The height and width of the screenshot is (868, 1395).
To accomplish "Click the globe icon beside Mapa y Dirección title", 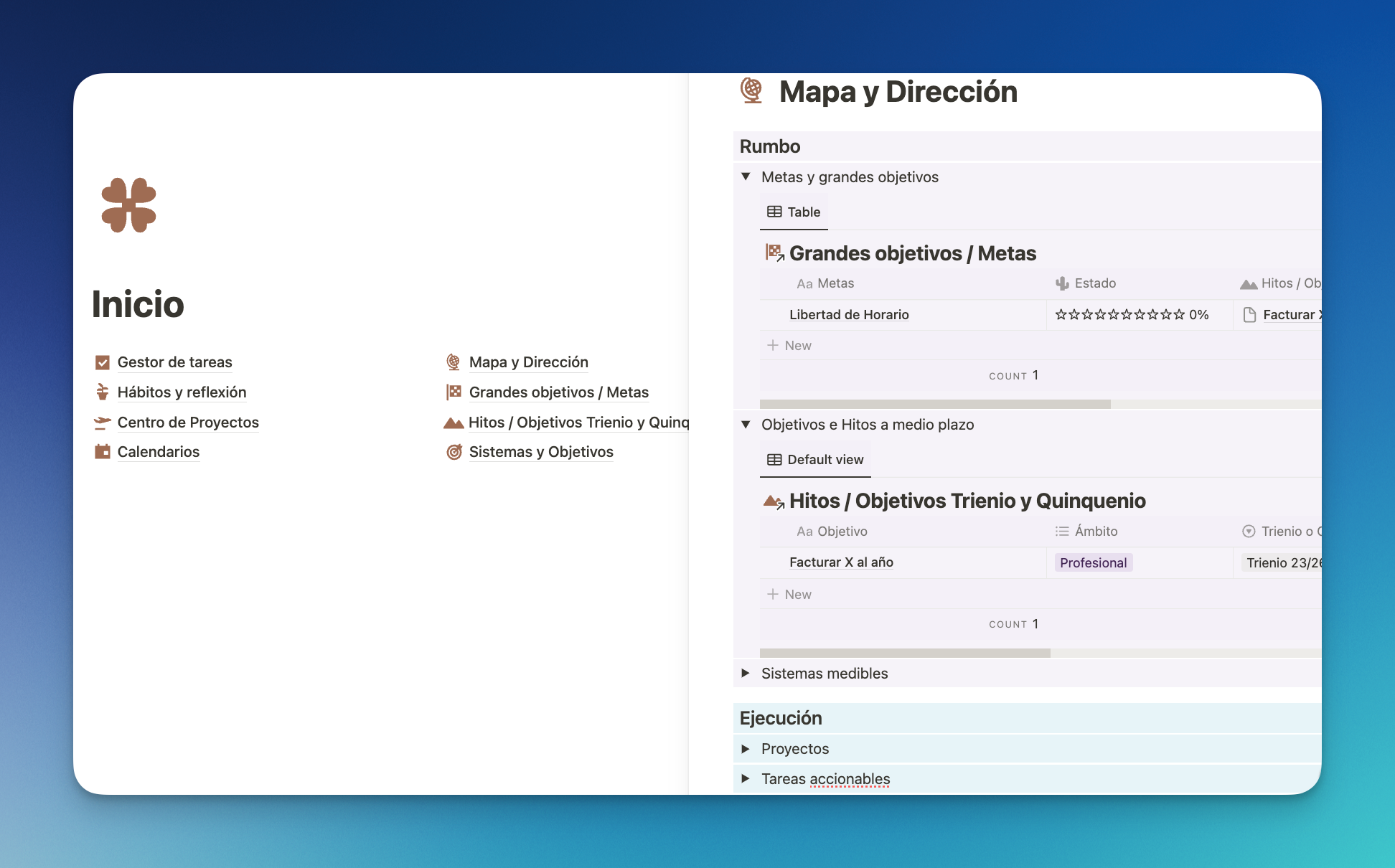I will coord(751,91).
